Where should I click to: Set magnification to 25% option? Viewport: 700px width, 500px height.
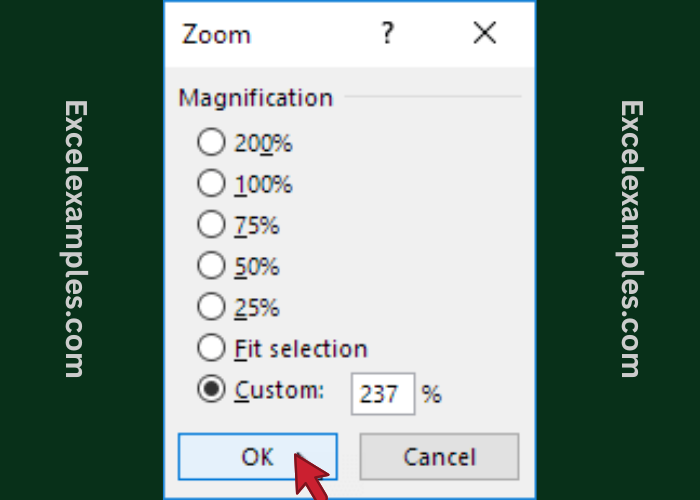211,307
